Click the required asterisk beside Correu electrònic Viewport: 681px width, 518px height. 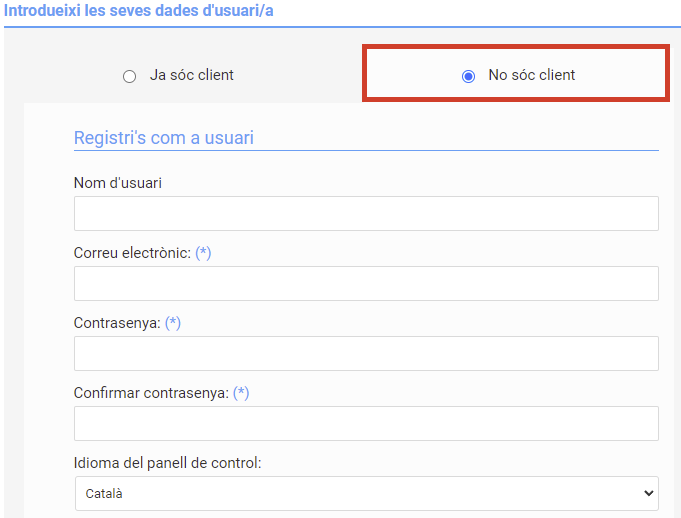coord(203,253)
